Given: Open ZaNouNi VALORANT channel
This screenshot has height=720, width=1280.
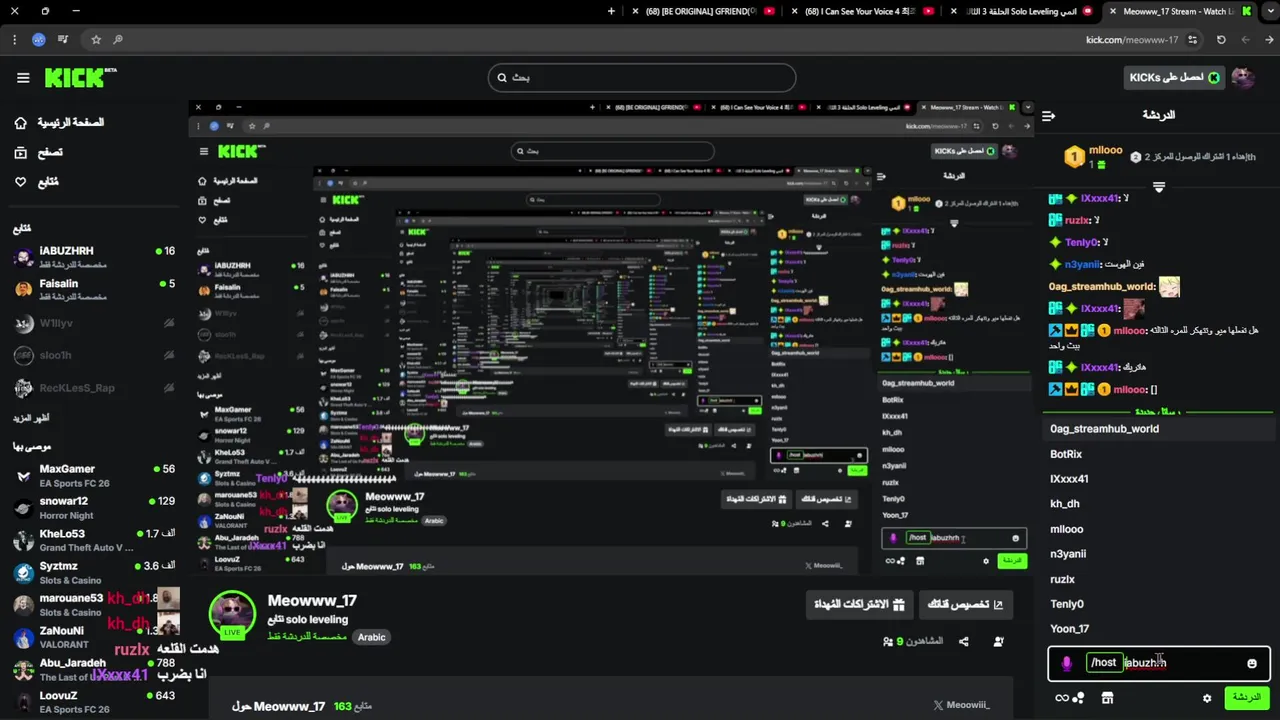Looking at the screenshot, I should (94, 637).
